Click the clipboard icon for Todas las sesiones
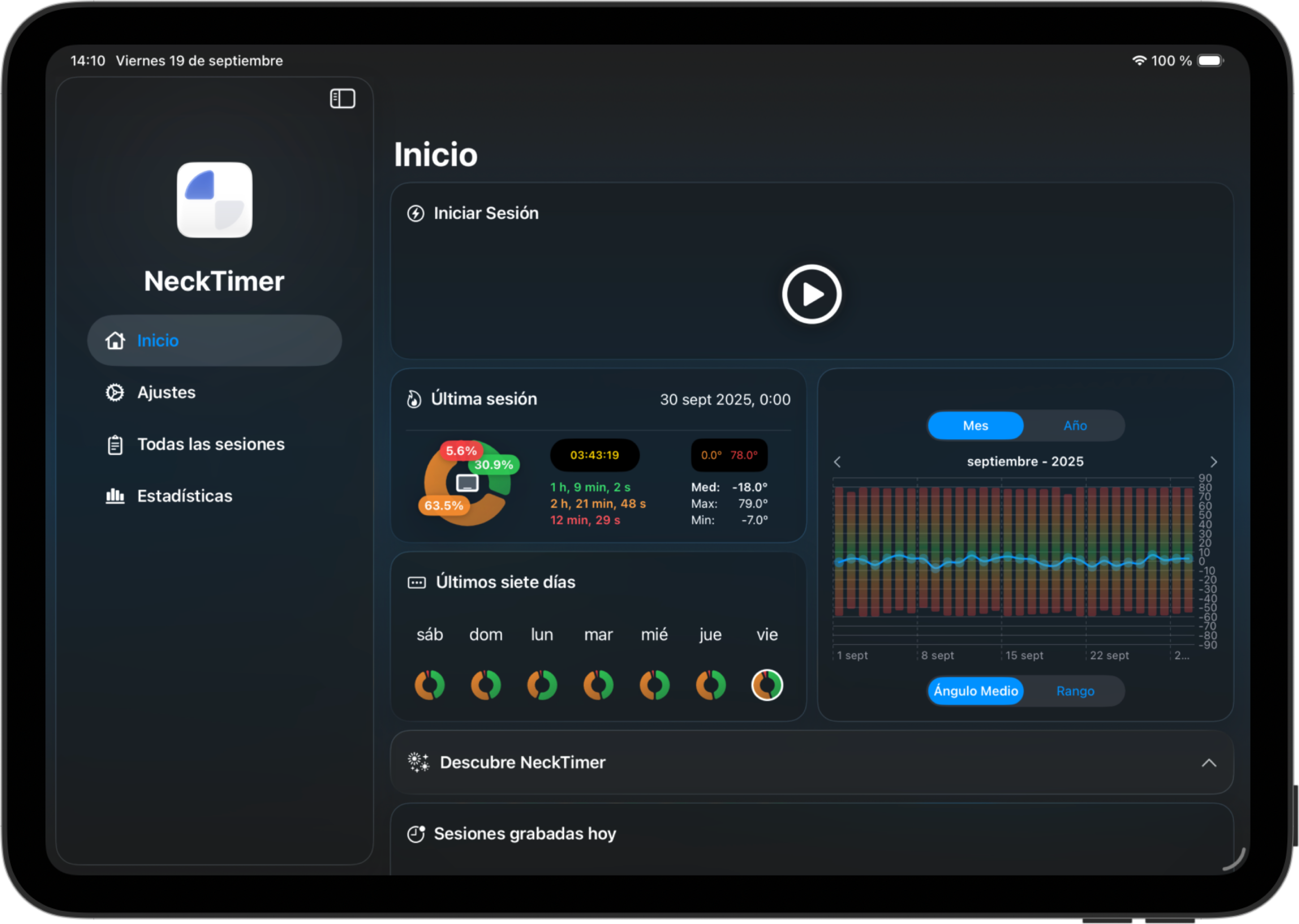Screen dimensions: 1299x924 tap(115, 444)
